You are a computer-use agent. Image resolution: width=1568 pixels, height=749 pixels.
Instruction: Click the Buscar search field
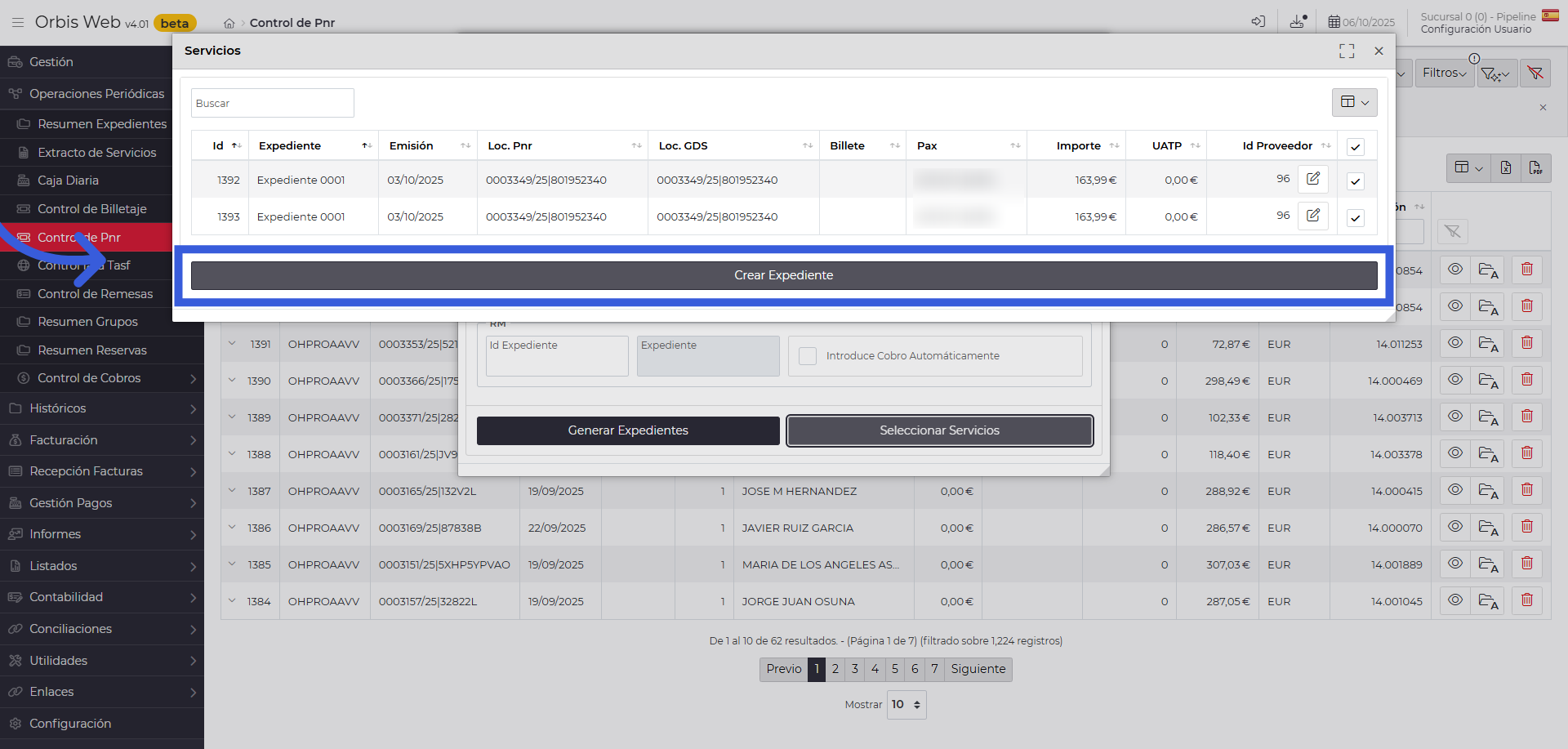[x=272, y=104]
